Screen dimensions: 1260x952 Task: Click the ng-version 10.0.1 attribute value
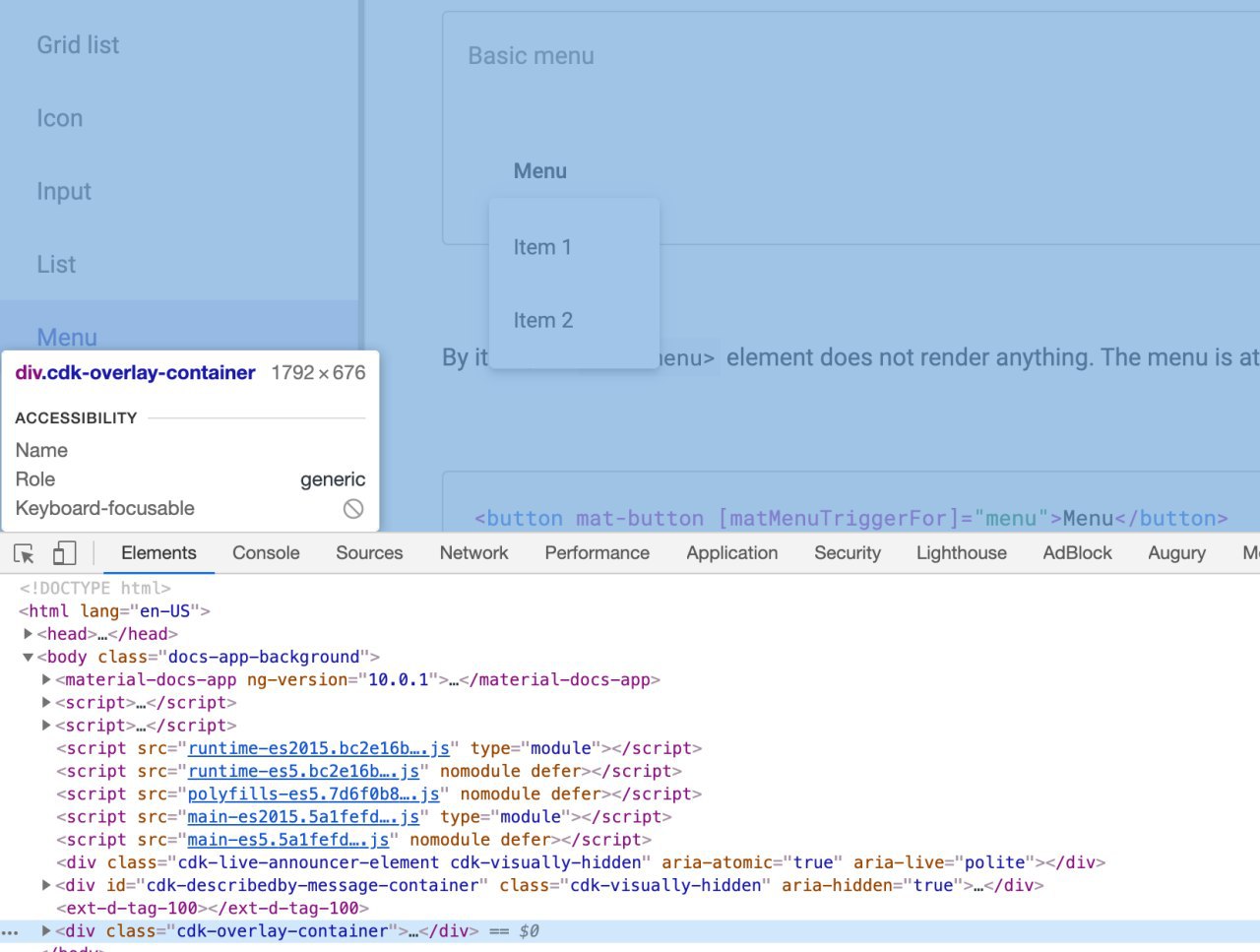click(x=399, y=679)
